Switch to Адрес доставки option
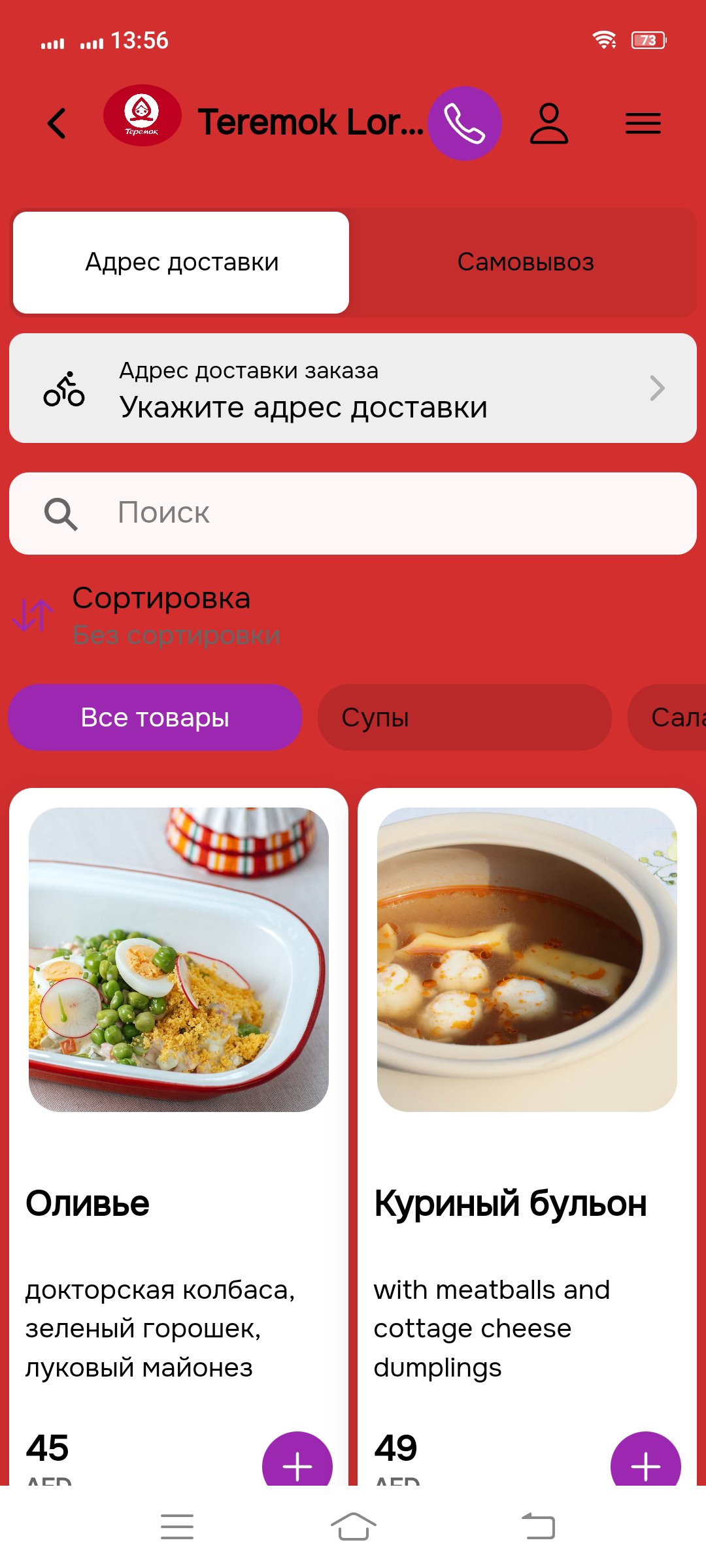The image size is (706, 1568). click(x=181, y=263)
